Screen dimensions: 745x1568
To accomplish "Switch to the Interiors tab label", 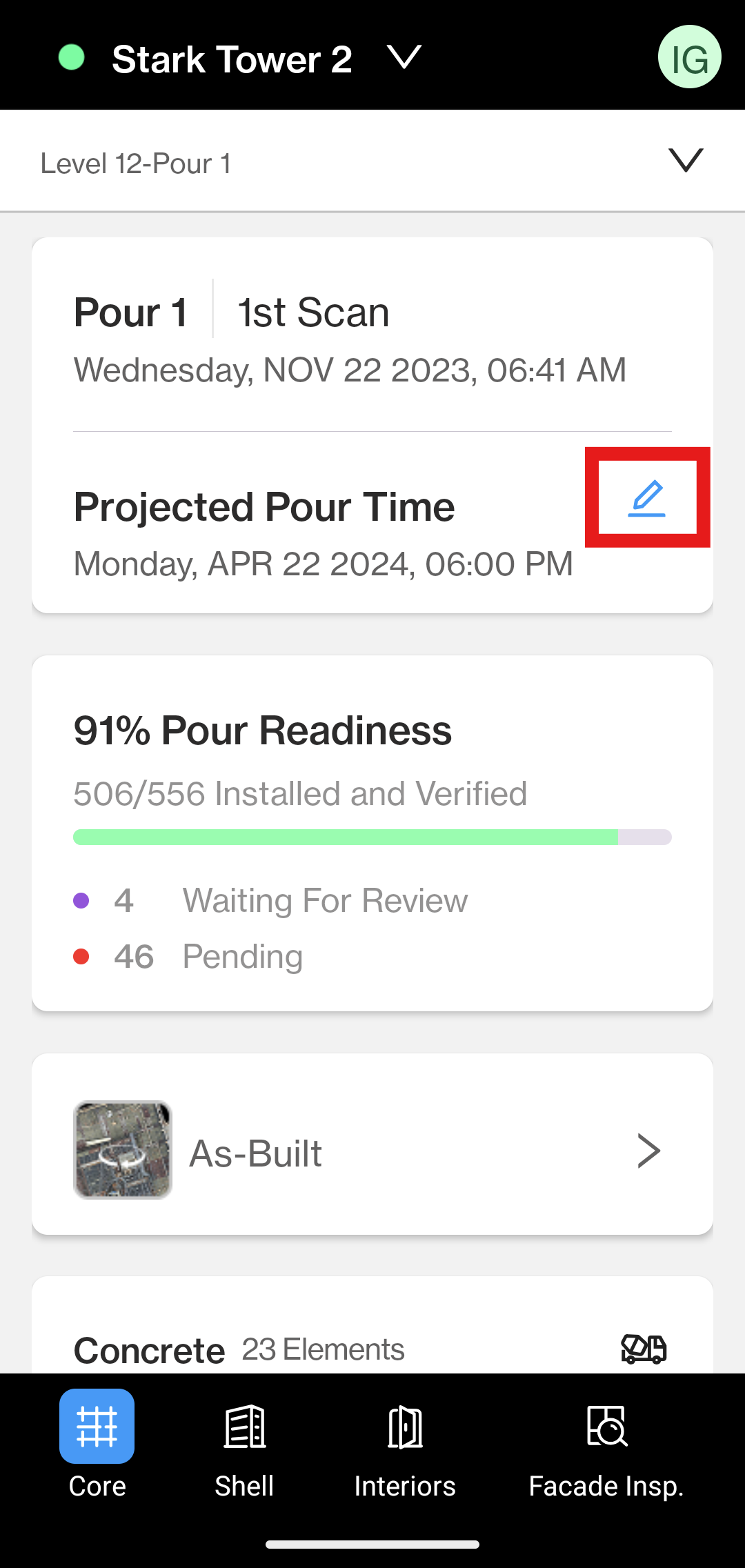I will [405, 1486].
